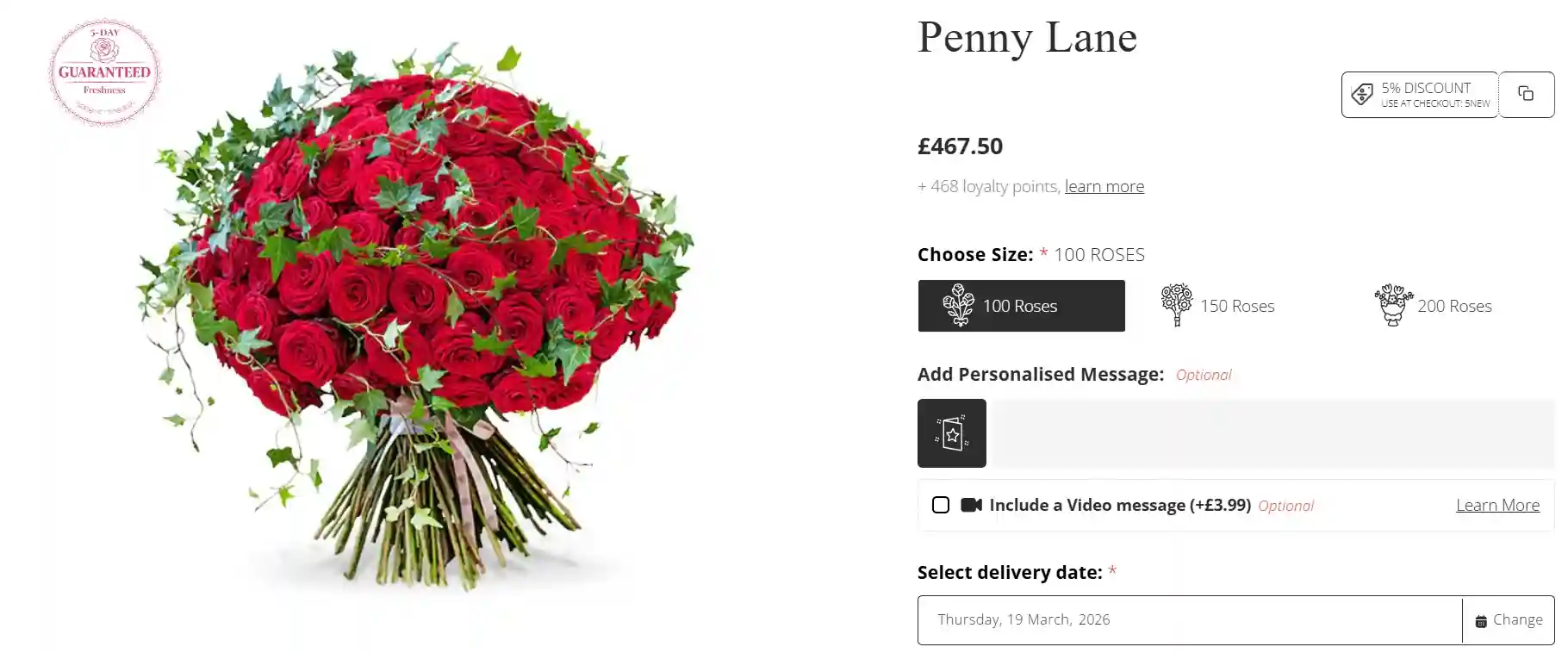Click the video camera icon
Screen dimensions: 1568x653
tap(971, 505)
